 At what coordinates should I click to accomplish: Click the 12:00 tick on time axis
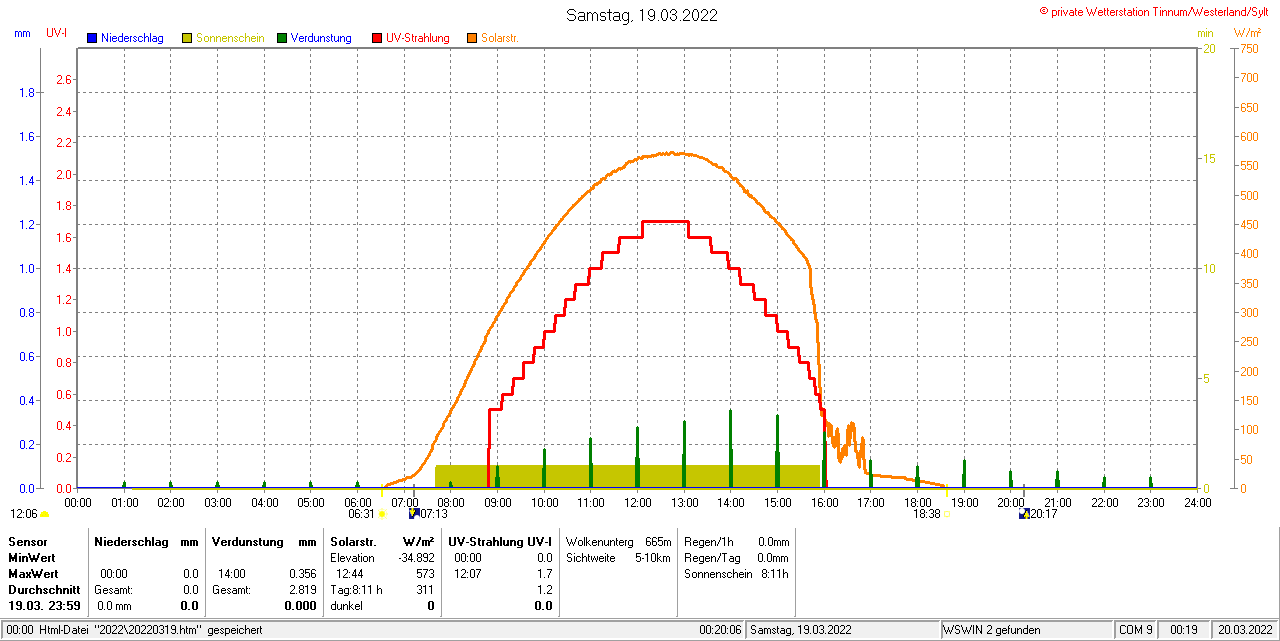point(637,502)
